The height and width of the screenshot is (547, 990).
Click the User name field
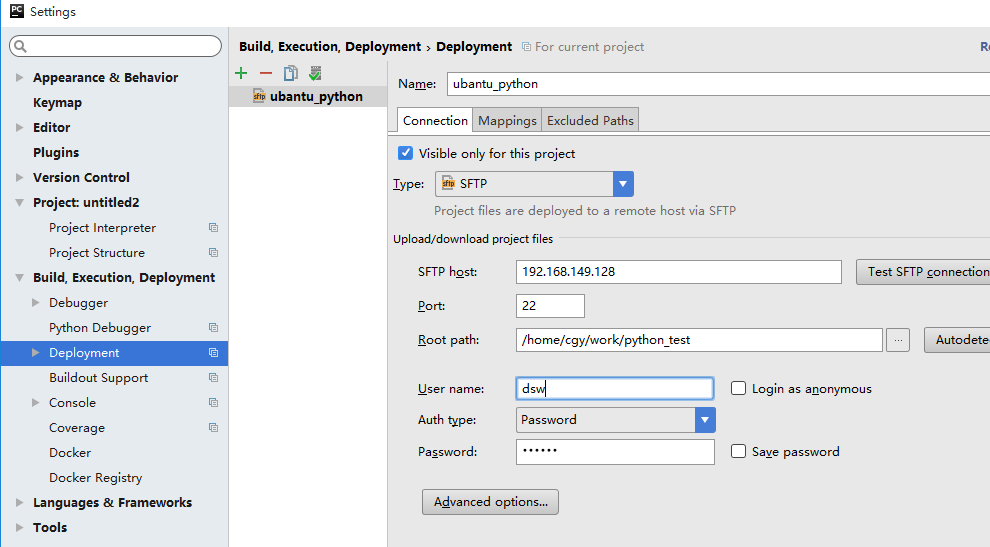point(615,388)
